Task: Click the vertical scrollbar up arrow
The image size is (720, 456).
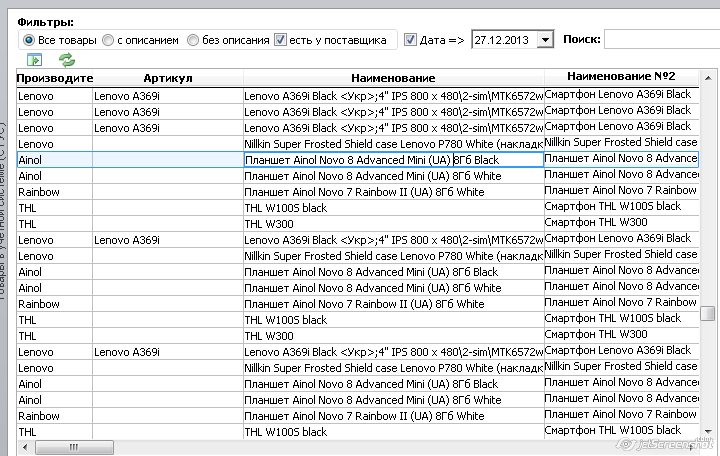Action: (708, 78)
